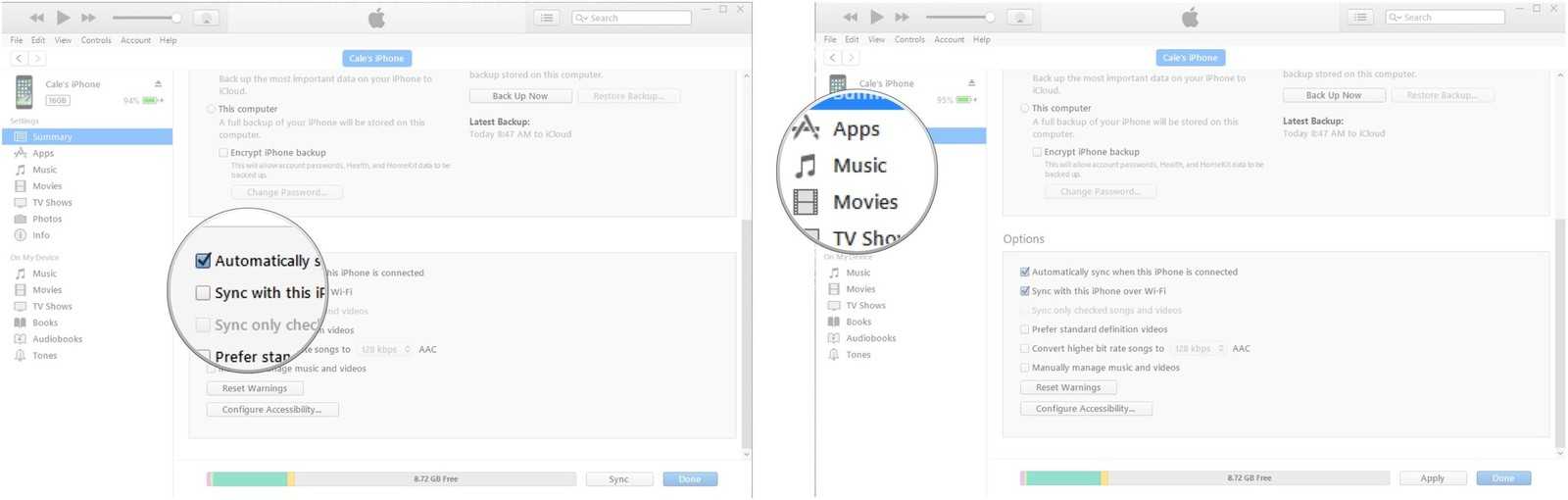The height and width of the screenshot is (500, 1568).
Task: Open Books under On My Device, right window
Action: pyautogui.click(x=858, y=322)
